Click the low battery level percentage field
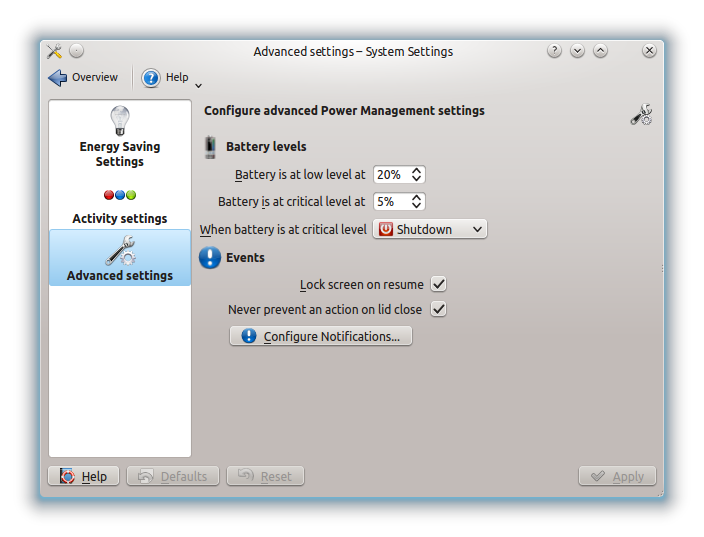This screenshot has height=537, width=704. (391, 175)
